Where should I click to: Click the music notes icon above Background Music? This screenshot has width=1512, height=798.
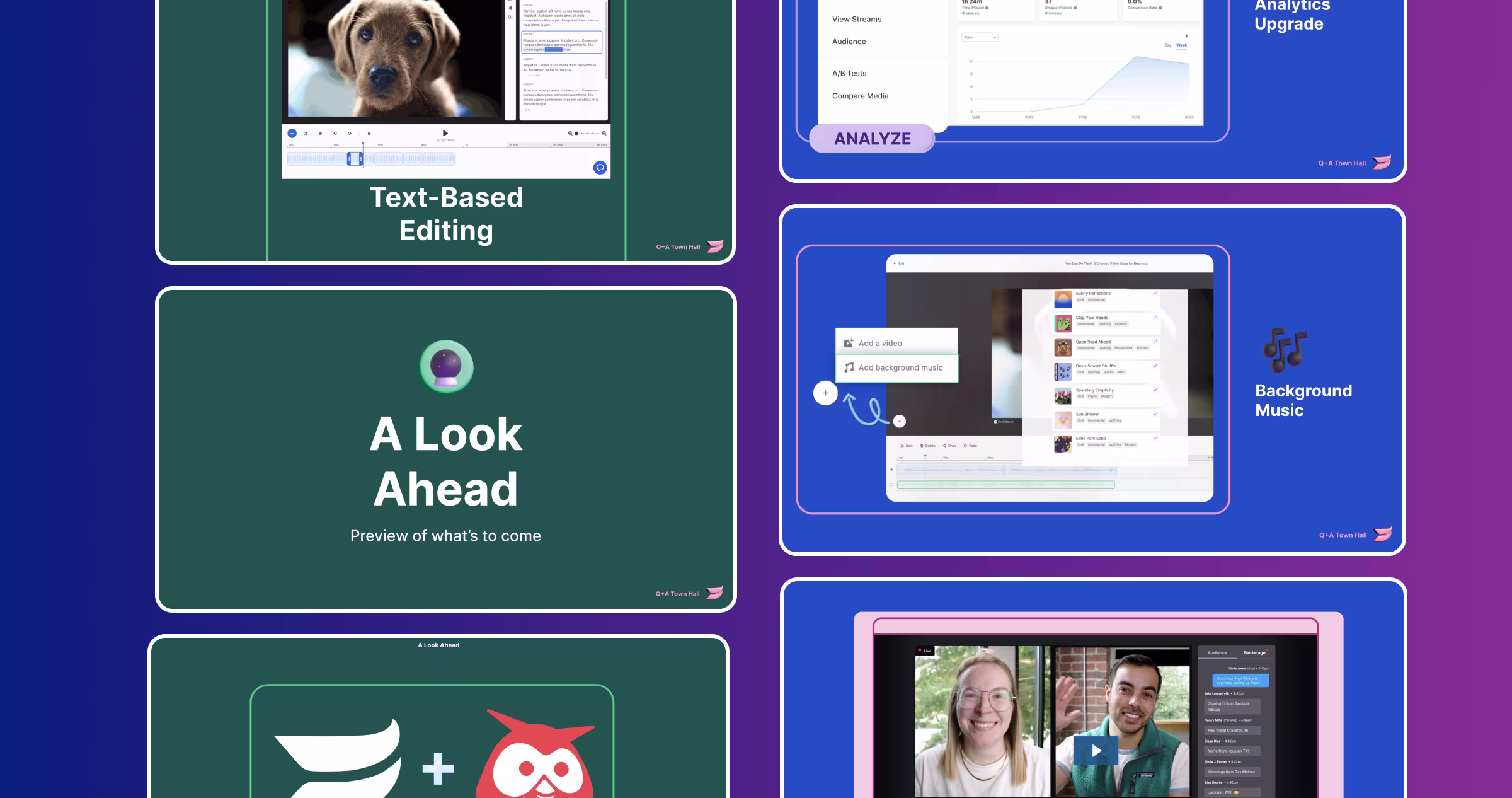(1285, 350)
